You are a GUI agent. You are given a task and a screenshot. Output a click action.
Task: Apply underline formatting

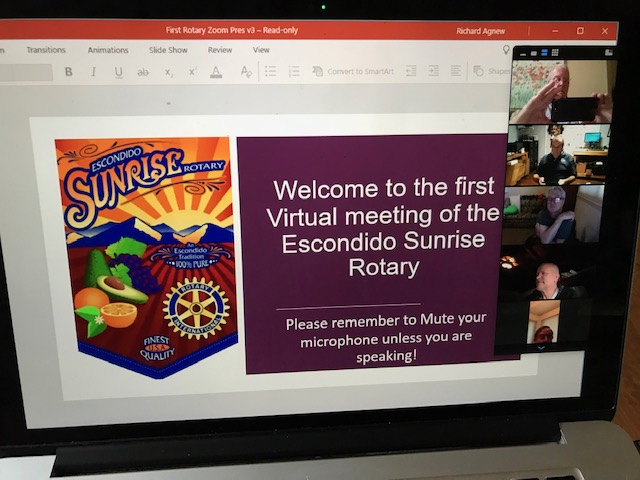[x=118, y=72]
